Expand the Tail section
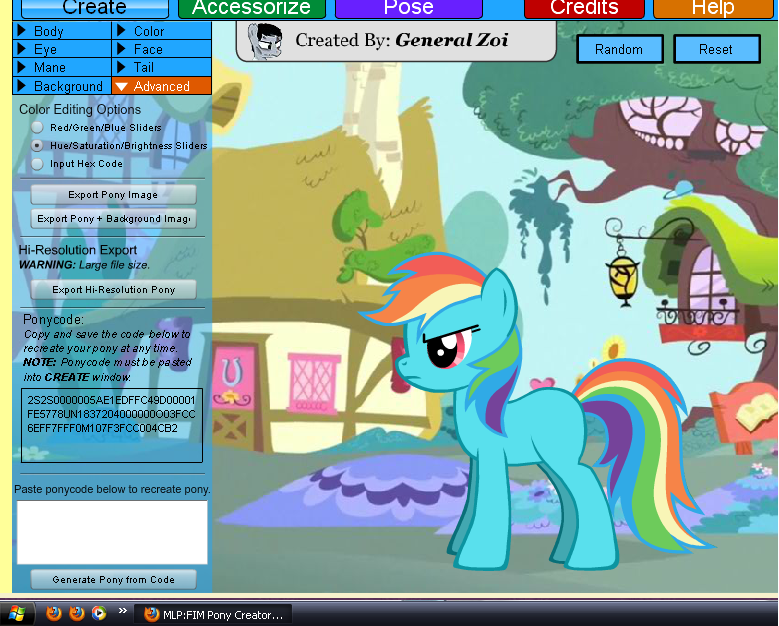Viewport: 779px width, 626px height. [x=162, y=67]
